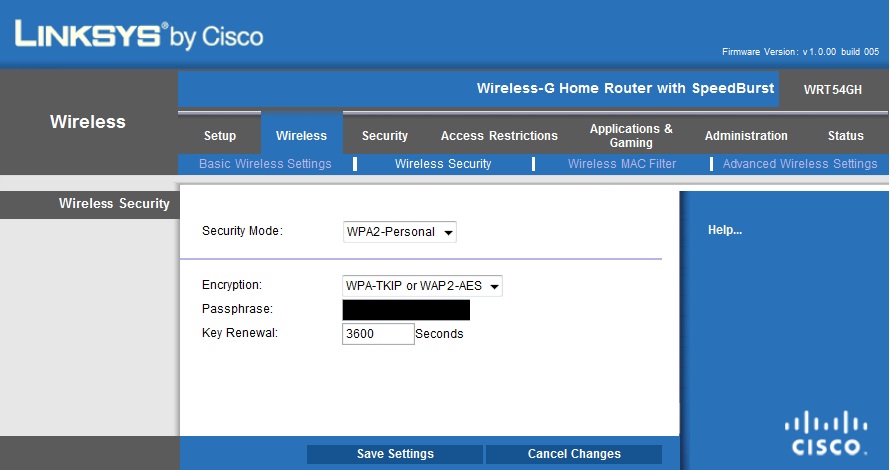
Task: Open Wireless MAC Filter page
Action: 622,164
